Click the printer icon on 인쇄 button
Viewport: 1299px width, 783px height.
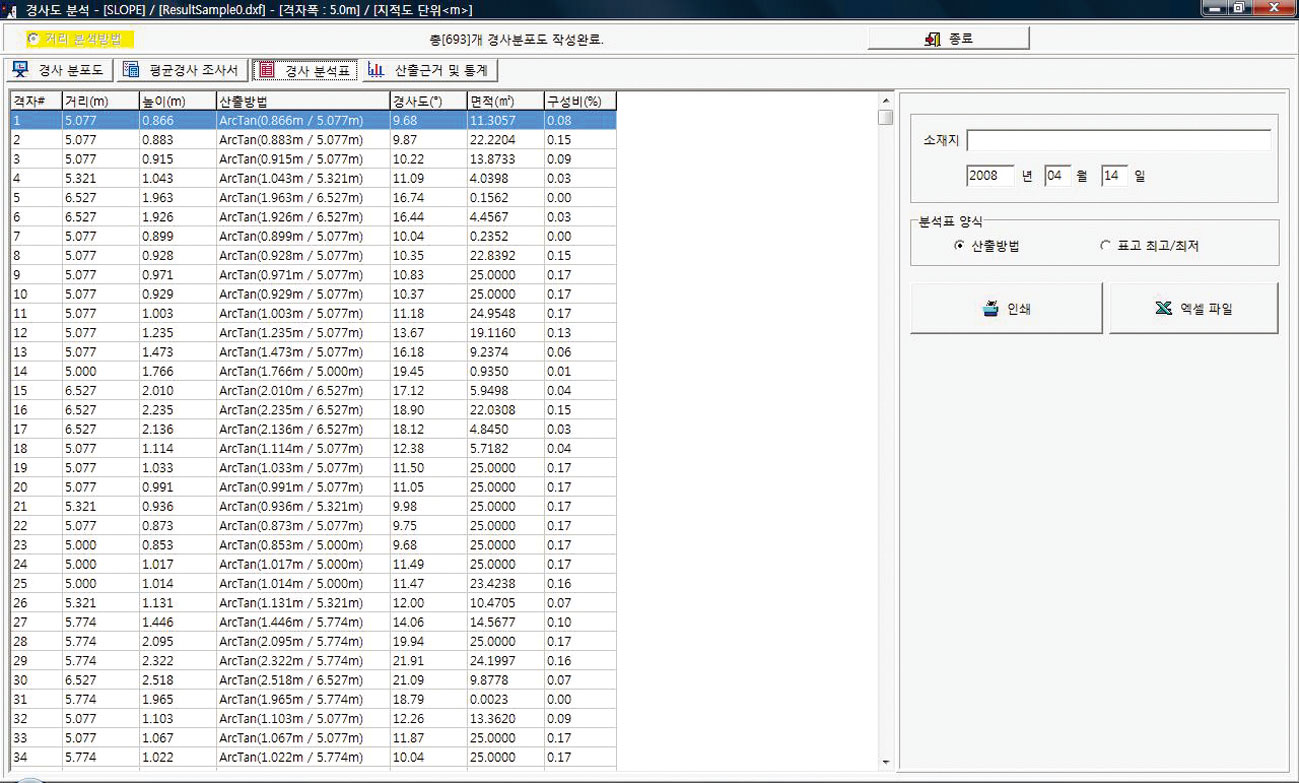pos(991,308)
